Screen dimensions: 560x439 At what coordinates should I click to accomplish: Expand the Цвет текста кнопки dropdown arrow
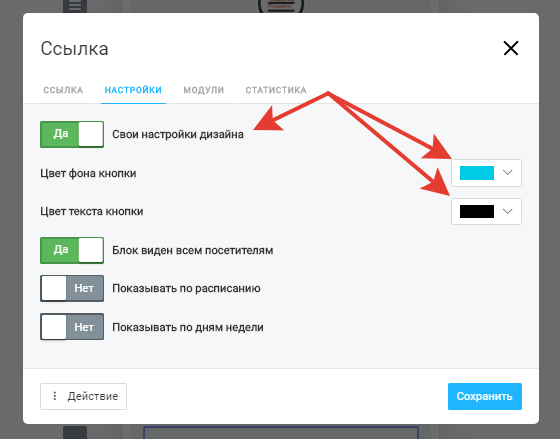[508, 211]
